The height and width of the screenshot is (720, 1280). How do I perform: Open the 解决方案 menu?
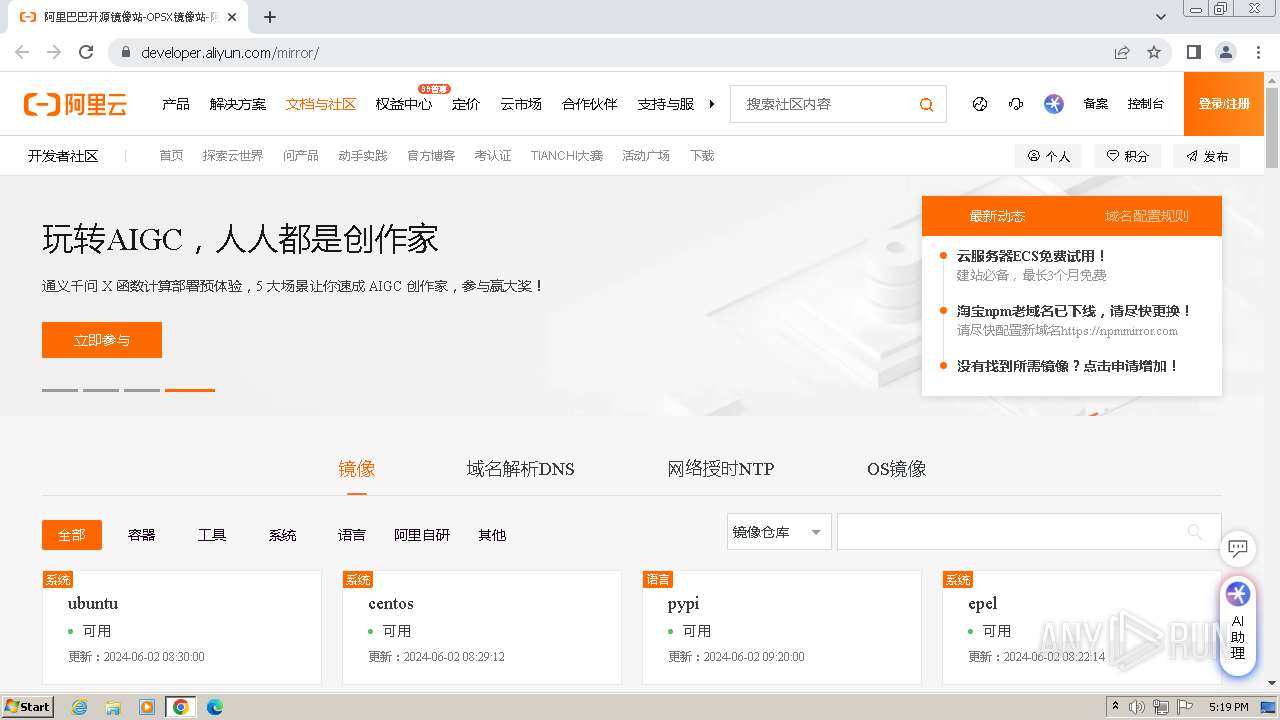tap(238, 104)
